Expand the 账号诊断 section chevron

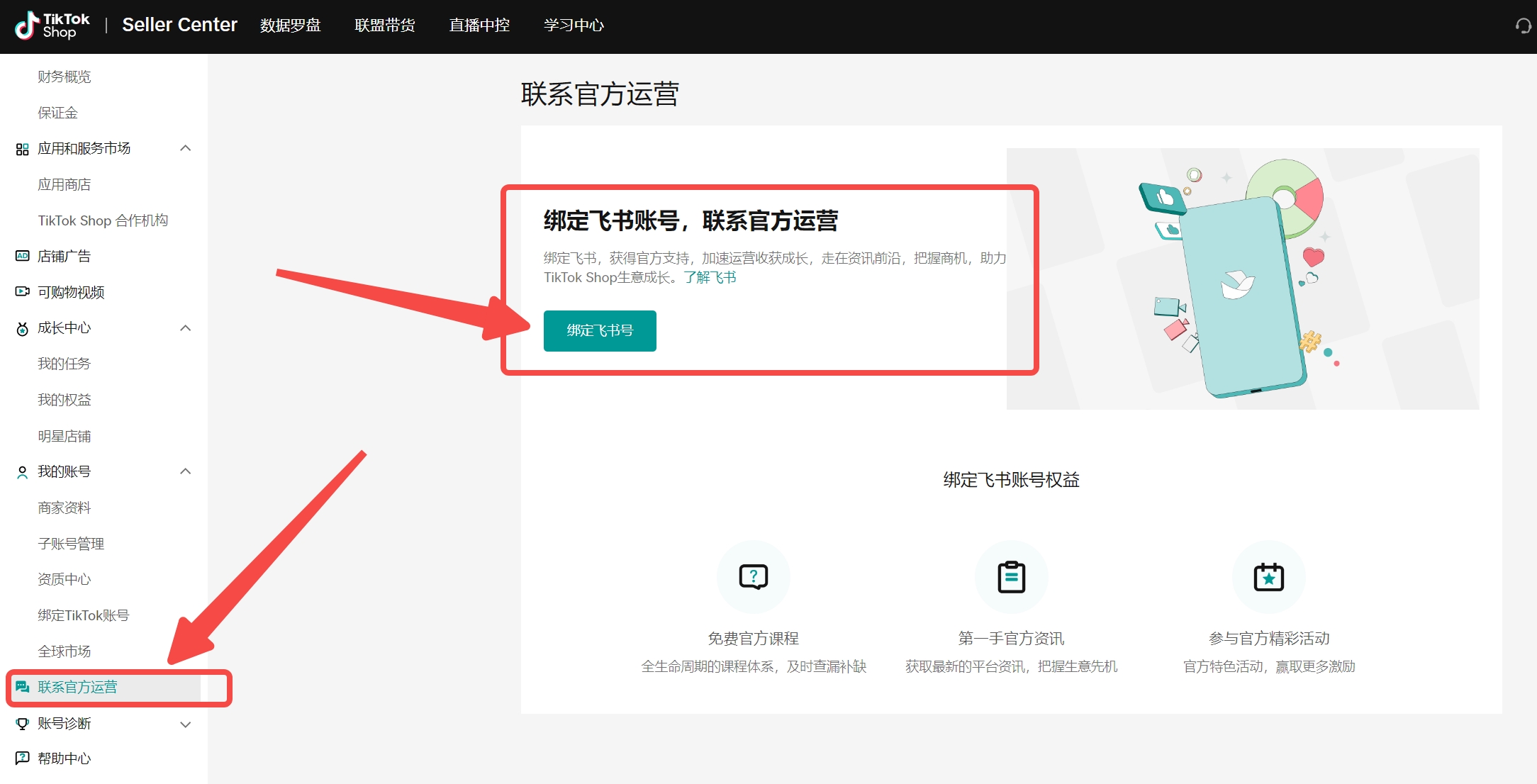[x=186, y=724]
